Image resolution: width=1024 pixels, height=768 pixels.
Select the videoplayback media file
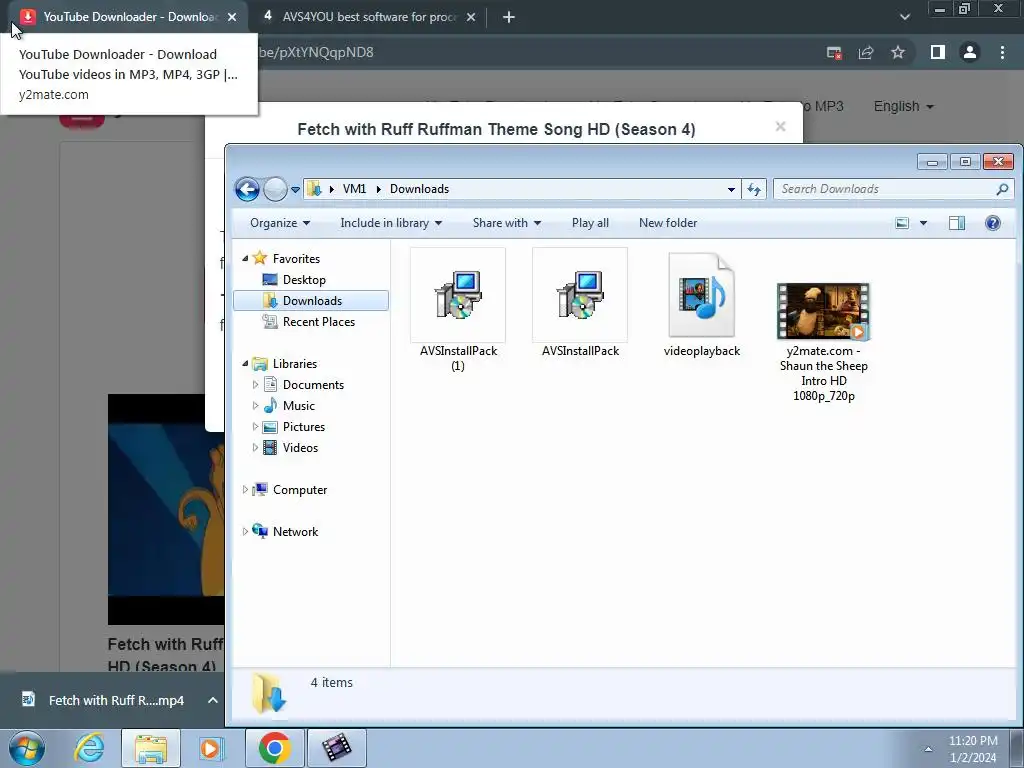pyautogui.click(x=702, y=304)
